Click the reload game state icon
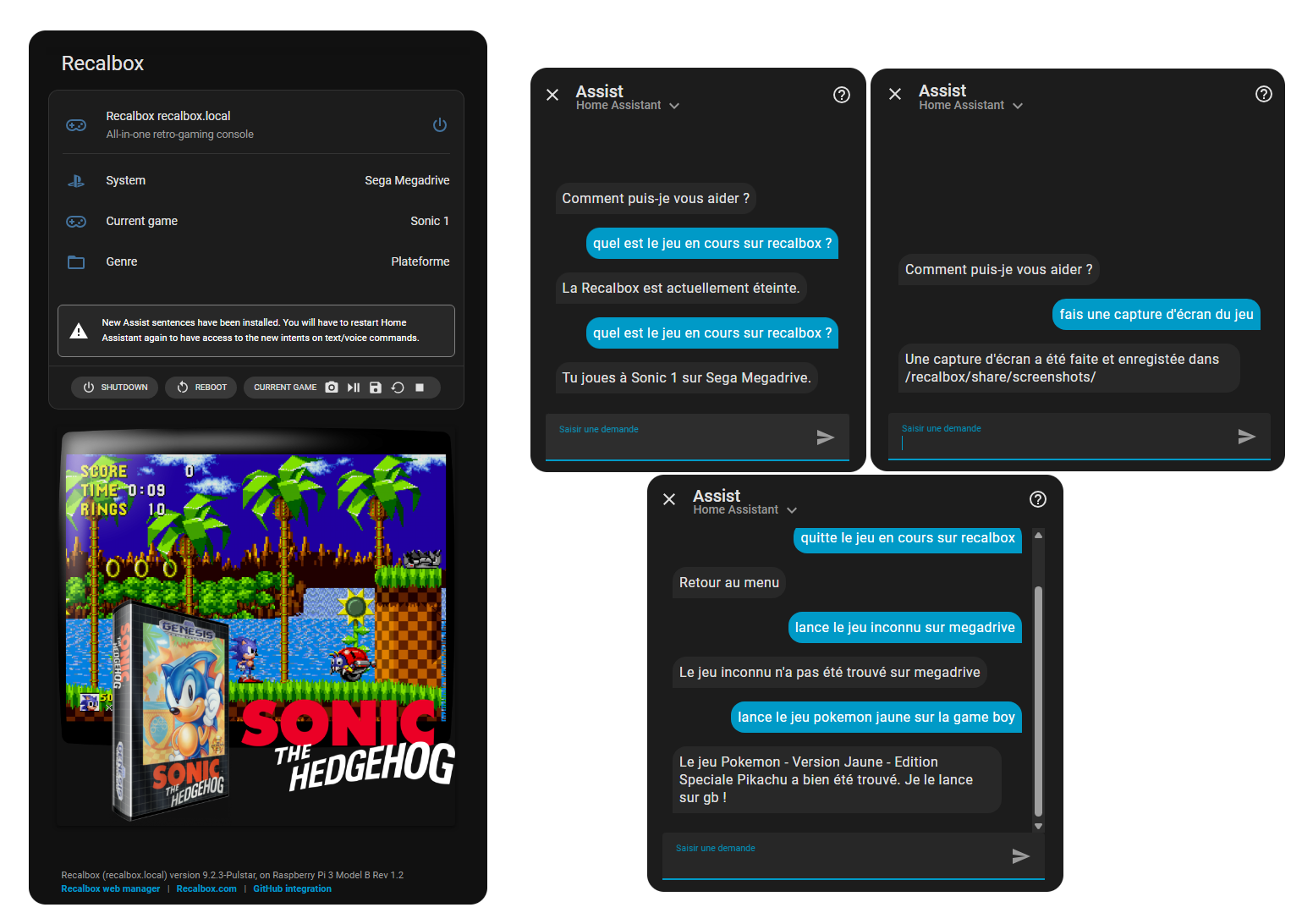Screen dimensions: 1291x924 [398, 388]
